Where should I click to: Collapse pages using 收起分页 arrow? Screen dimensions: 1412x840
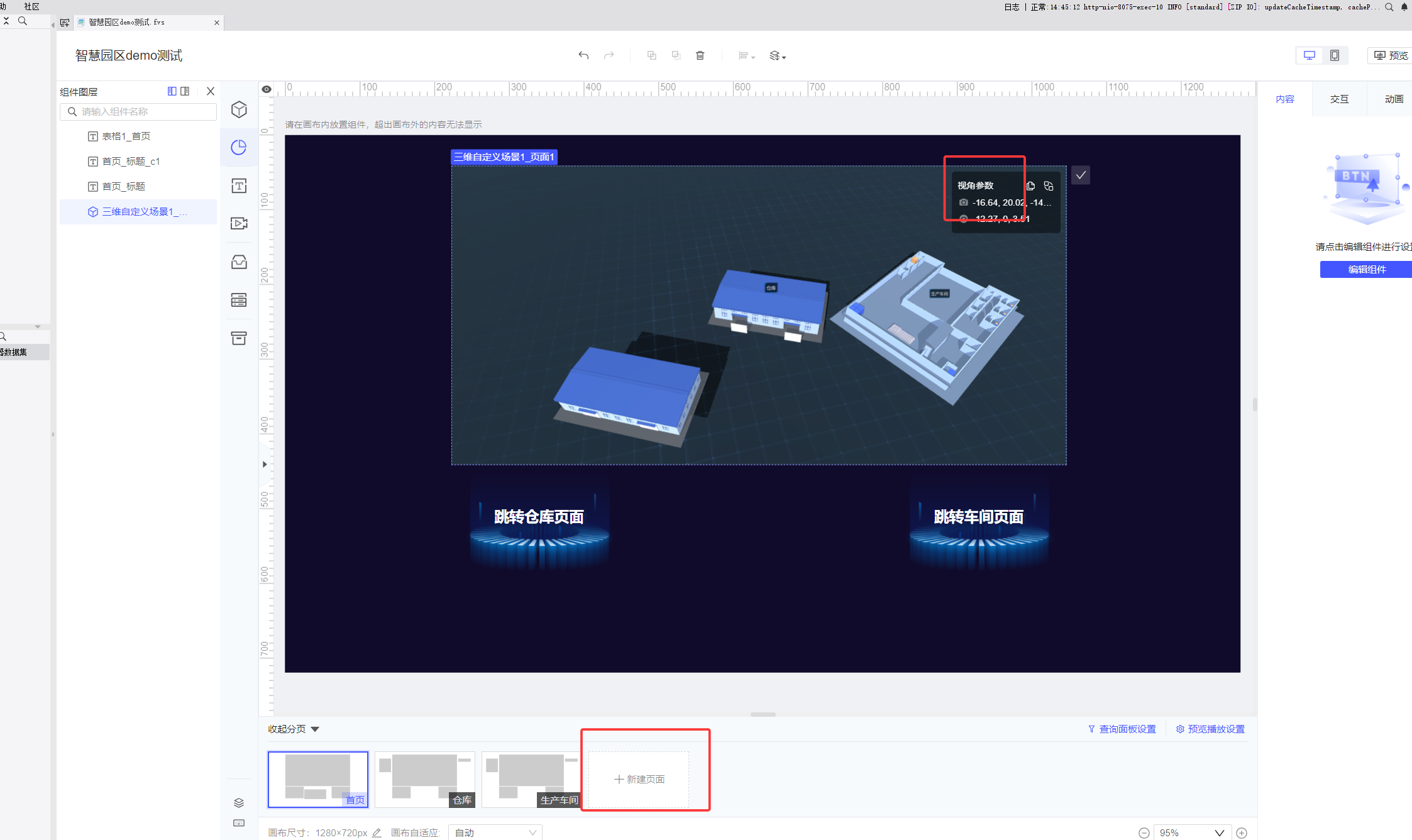point(315,729)
